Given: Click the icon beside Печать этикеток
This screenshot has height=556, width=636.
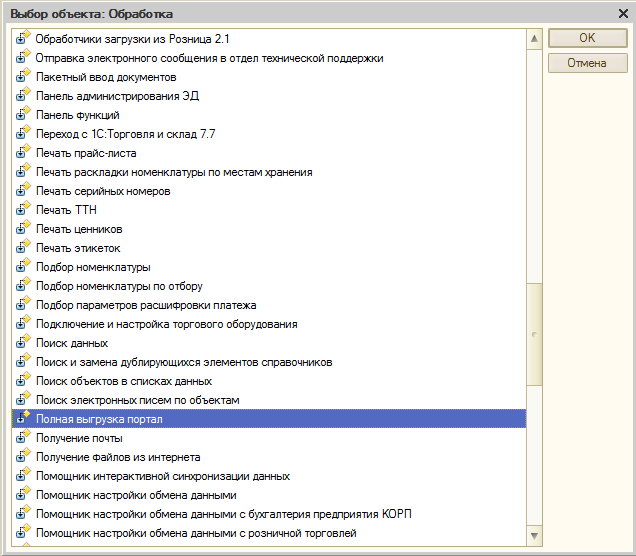Looking at the screenshot, I should (x=24, y=248).
